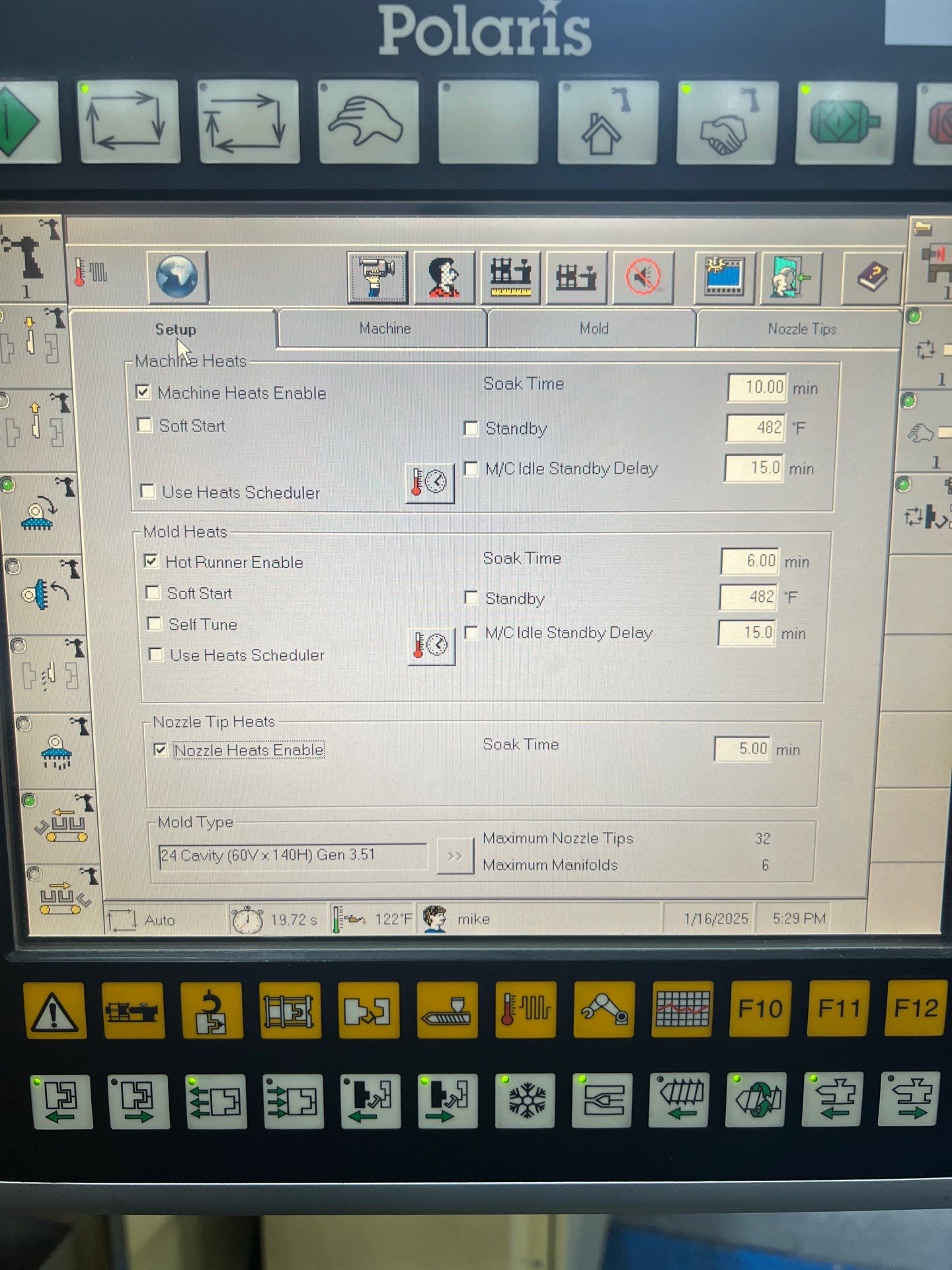Image resolution: width=952 pixels, height=1270 pixels.
Task: Select the yellow trend graph key
Action: [x=682, y=1010]
